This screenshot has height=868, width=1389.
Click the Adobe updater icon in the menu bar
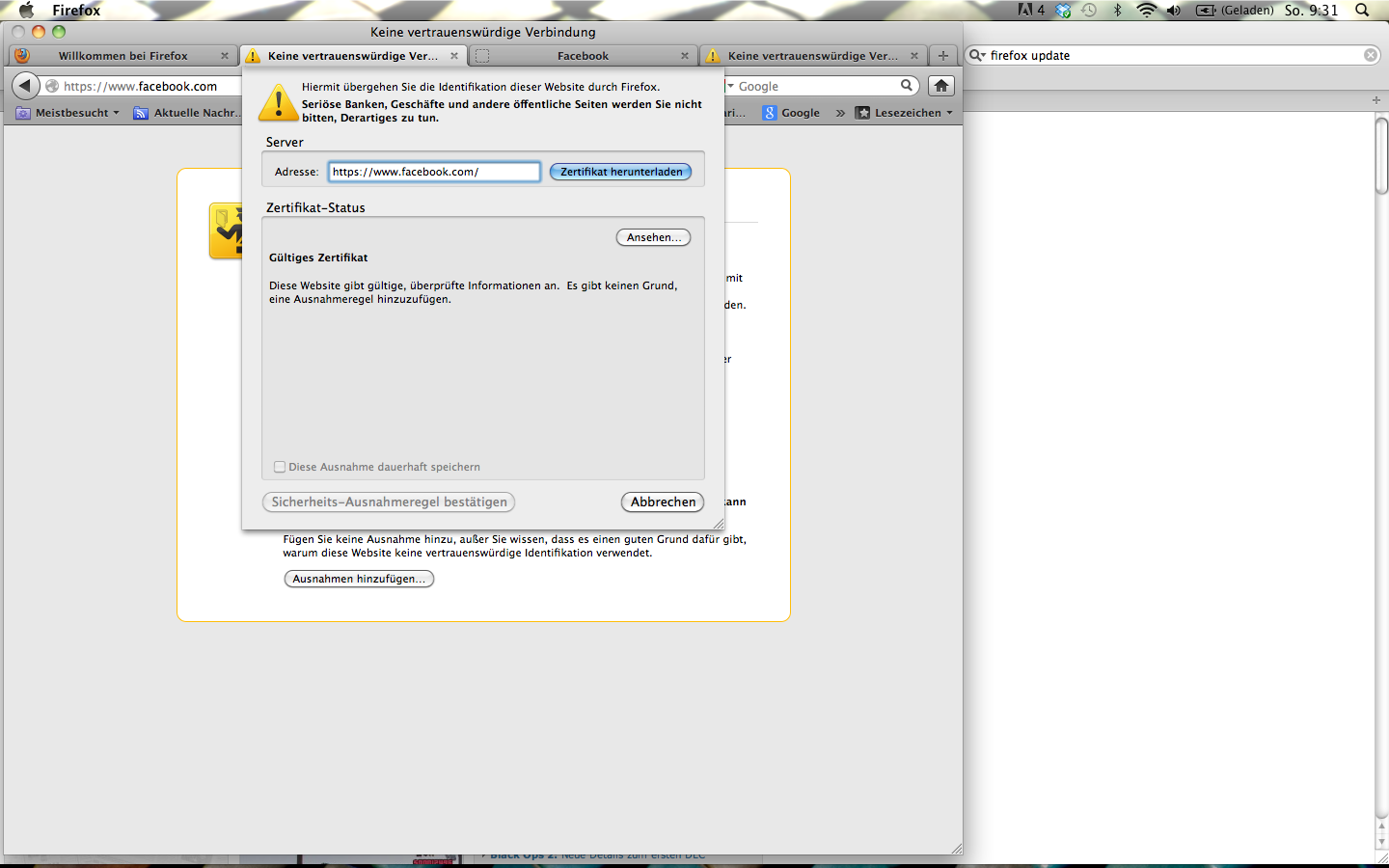pyautogui.click(x=1031, y=10)
